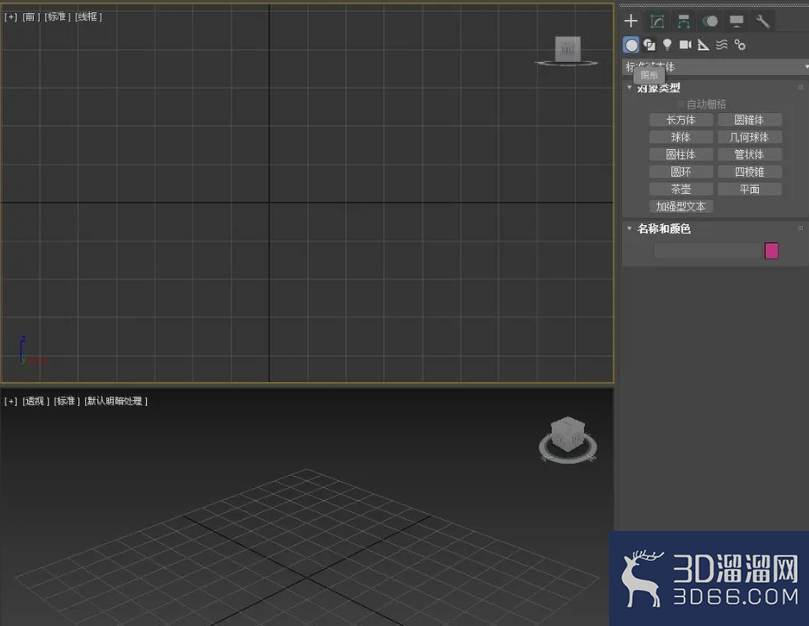Viewport: 809px width, 626px height.
Task: Open the [默认明暗处理] shading menu
Action: coord(116,401)
